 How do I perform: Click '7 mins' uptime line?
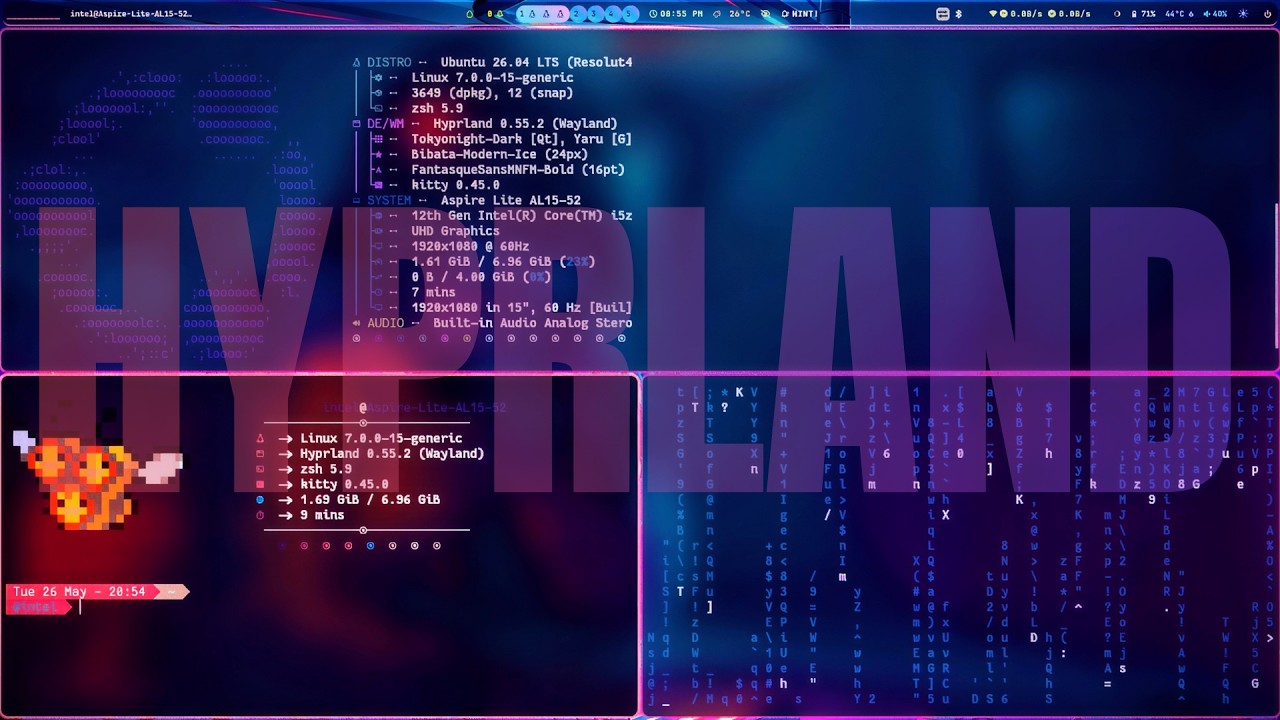click(433, 292)
